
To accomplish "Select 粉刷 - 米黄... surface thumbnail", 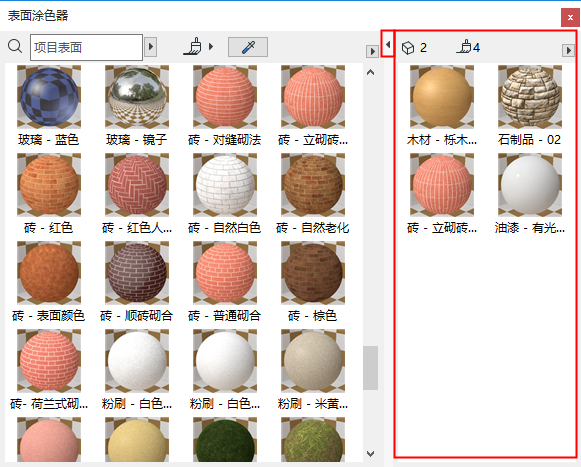I will tap(313, 361).
